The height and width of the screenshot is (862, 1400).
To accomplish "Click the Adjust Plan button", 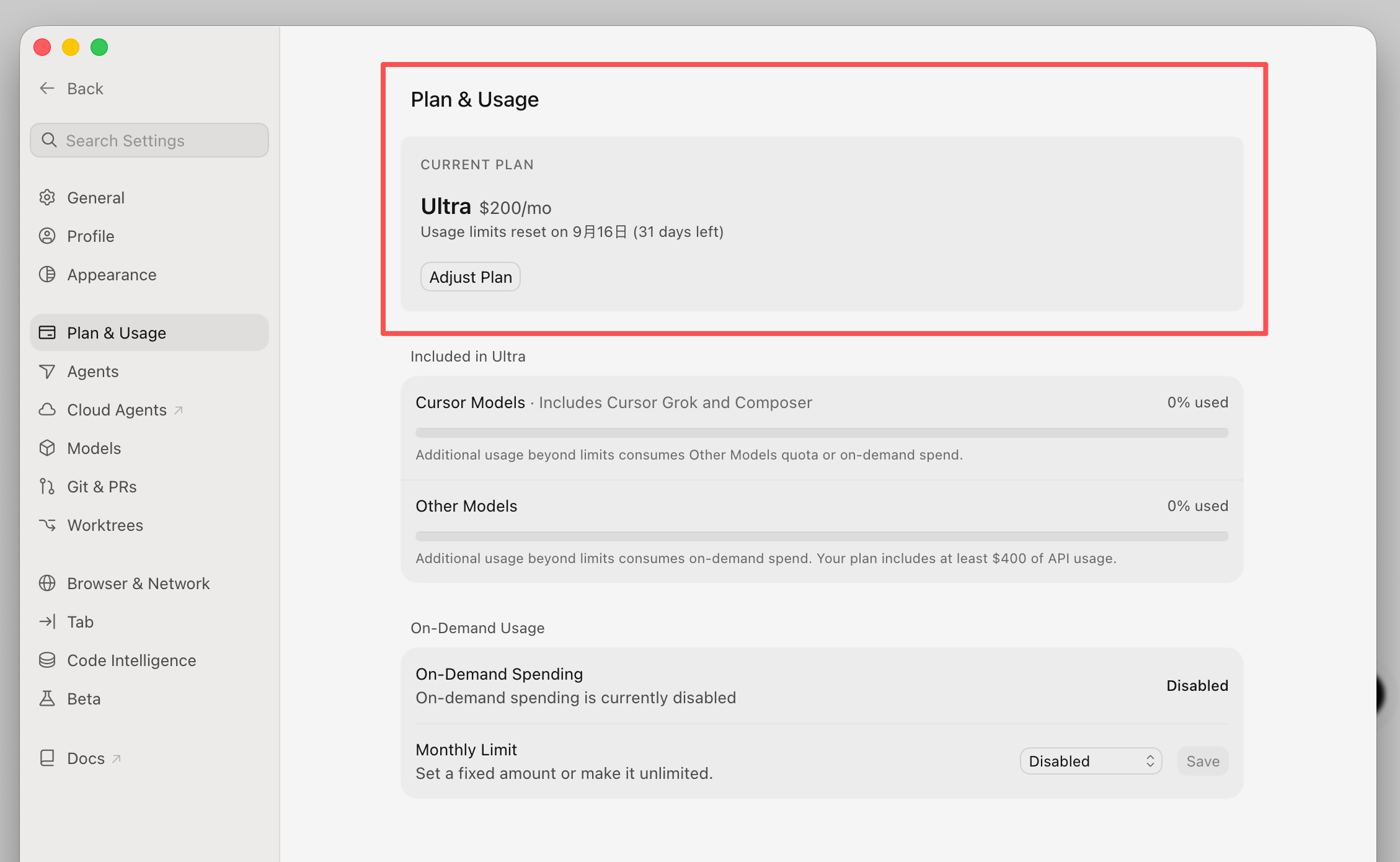I will [471, 277].
